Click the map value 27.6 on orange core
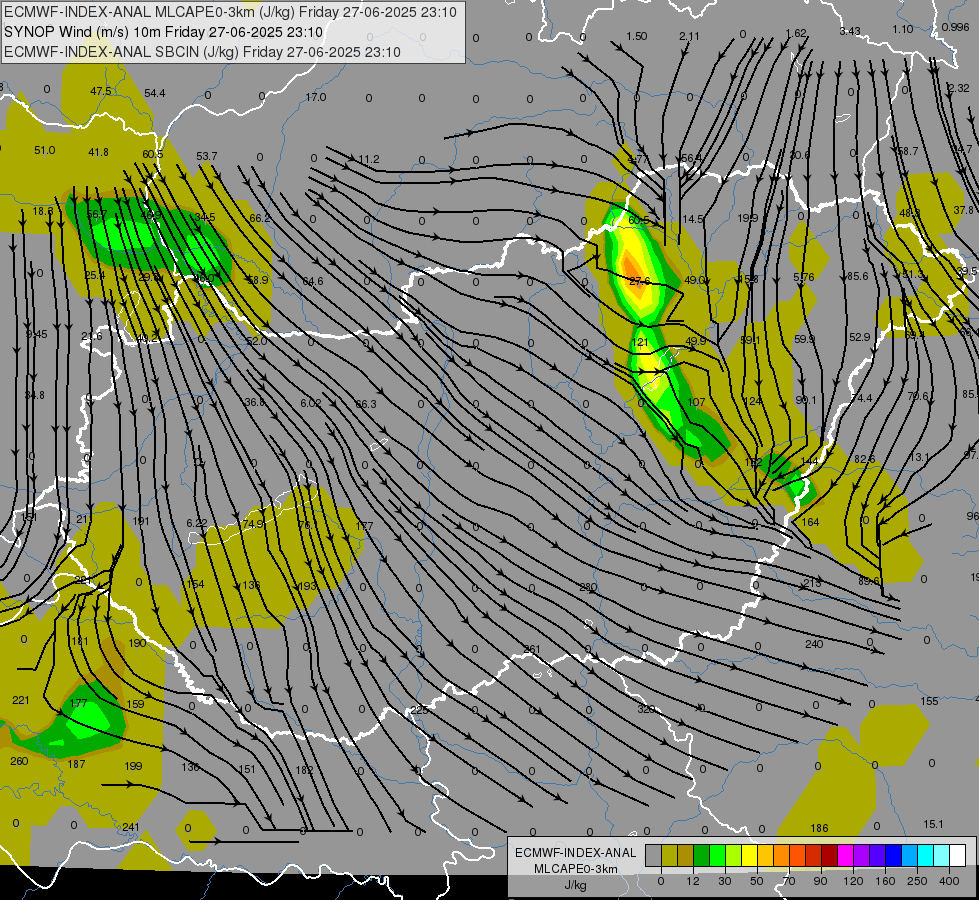The image size is (979, 900). 639,282
